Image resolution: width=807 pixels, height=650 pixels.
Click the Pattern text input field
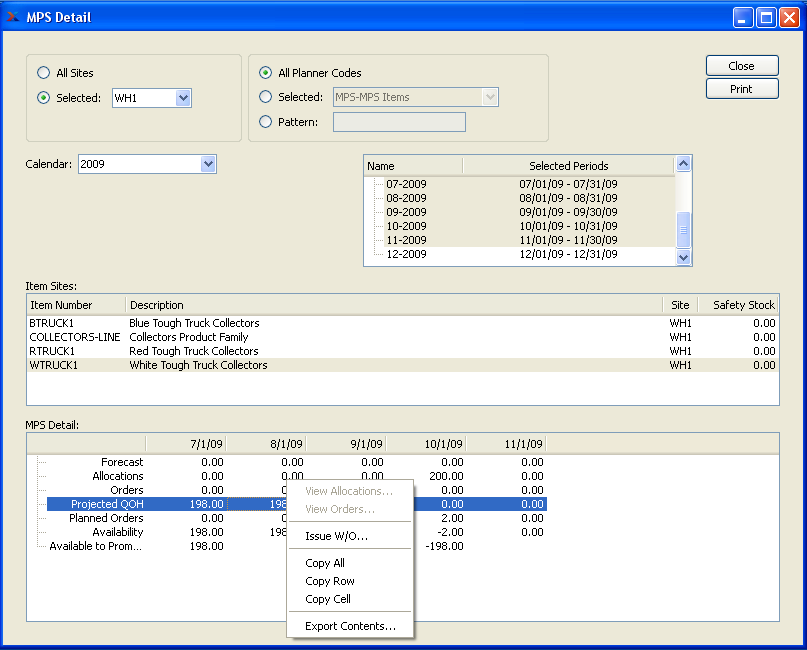398,122
